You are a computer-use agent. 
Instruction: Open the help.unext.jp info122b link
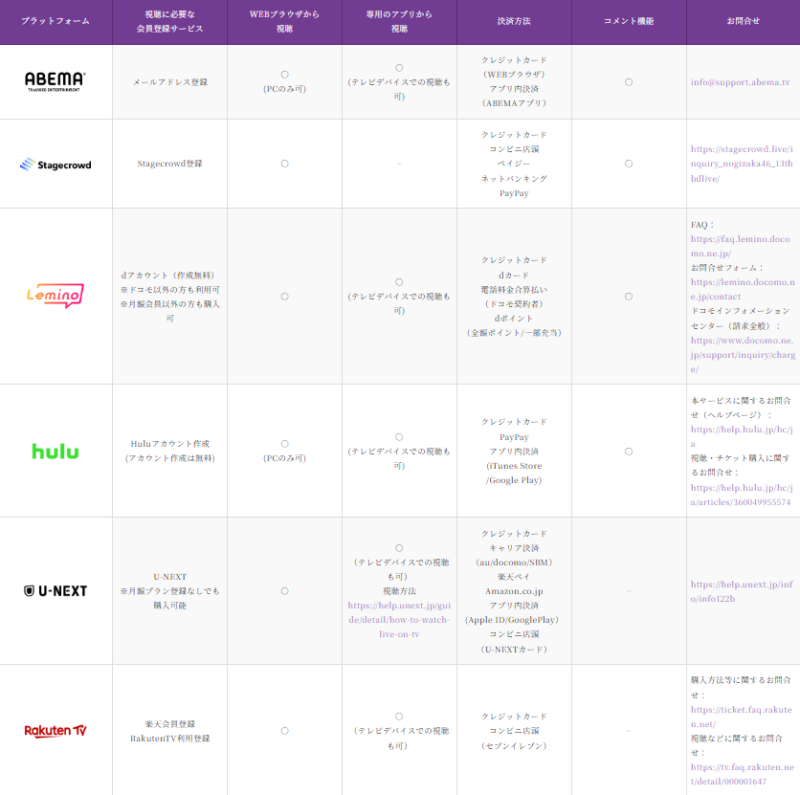[x=742, y=591]
